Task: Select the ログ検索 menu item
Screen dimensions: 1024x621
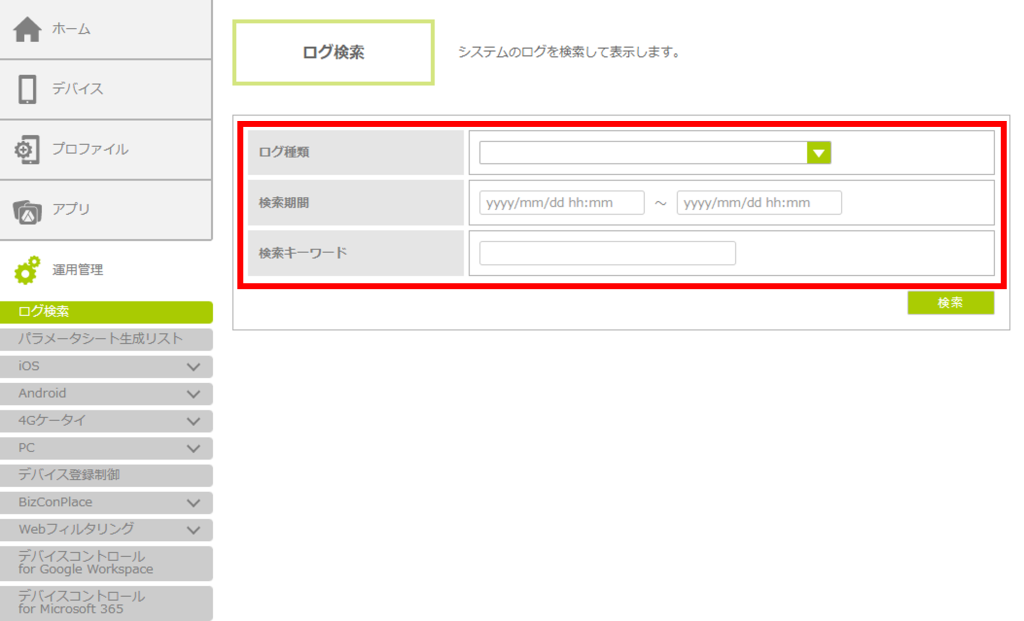Action: (106, 312)
